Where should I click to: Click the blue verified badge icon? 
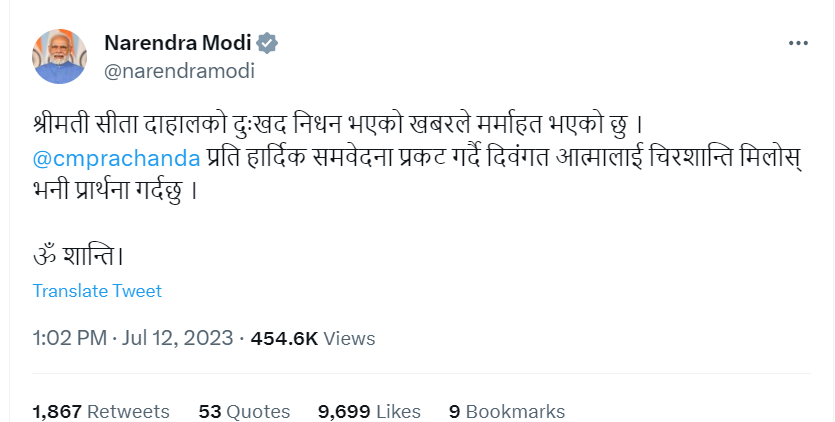click(x=268, y=44)
